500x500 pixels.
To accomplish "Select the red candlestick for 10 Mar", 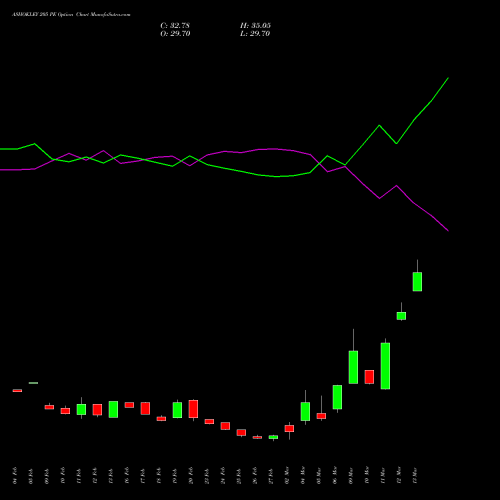I will coord(369,377).
